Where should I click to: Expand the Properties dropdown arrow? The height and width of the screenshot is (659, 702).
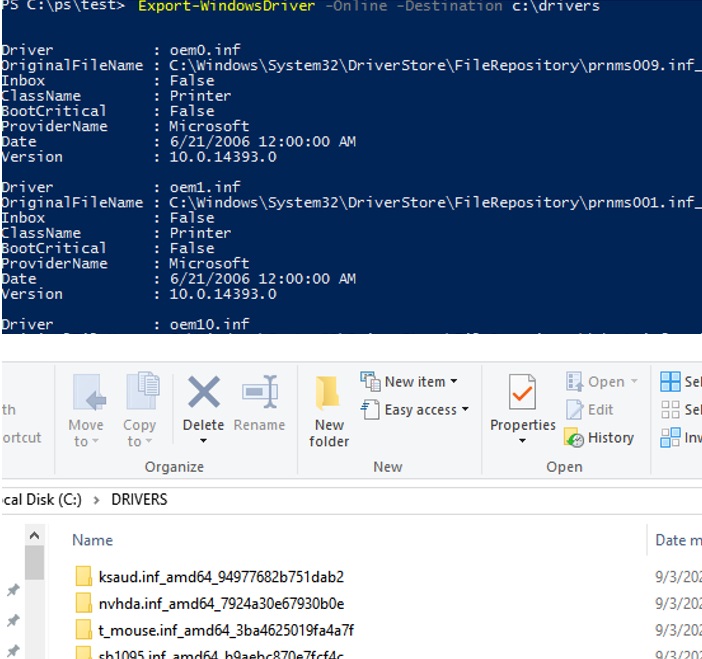coord(522,441)
